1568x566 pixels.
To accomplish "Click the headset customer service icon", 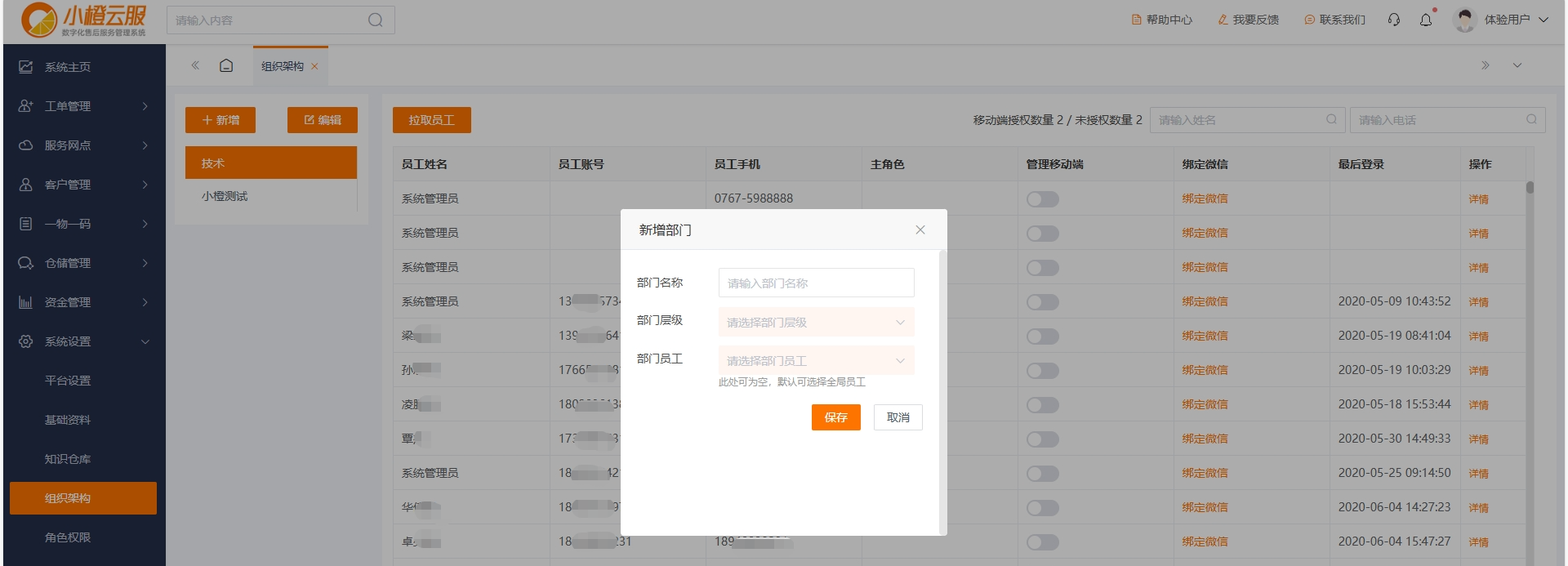I will [x=1394, y=20].
